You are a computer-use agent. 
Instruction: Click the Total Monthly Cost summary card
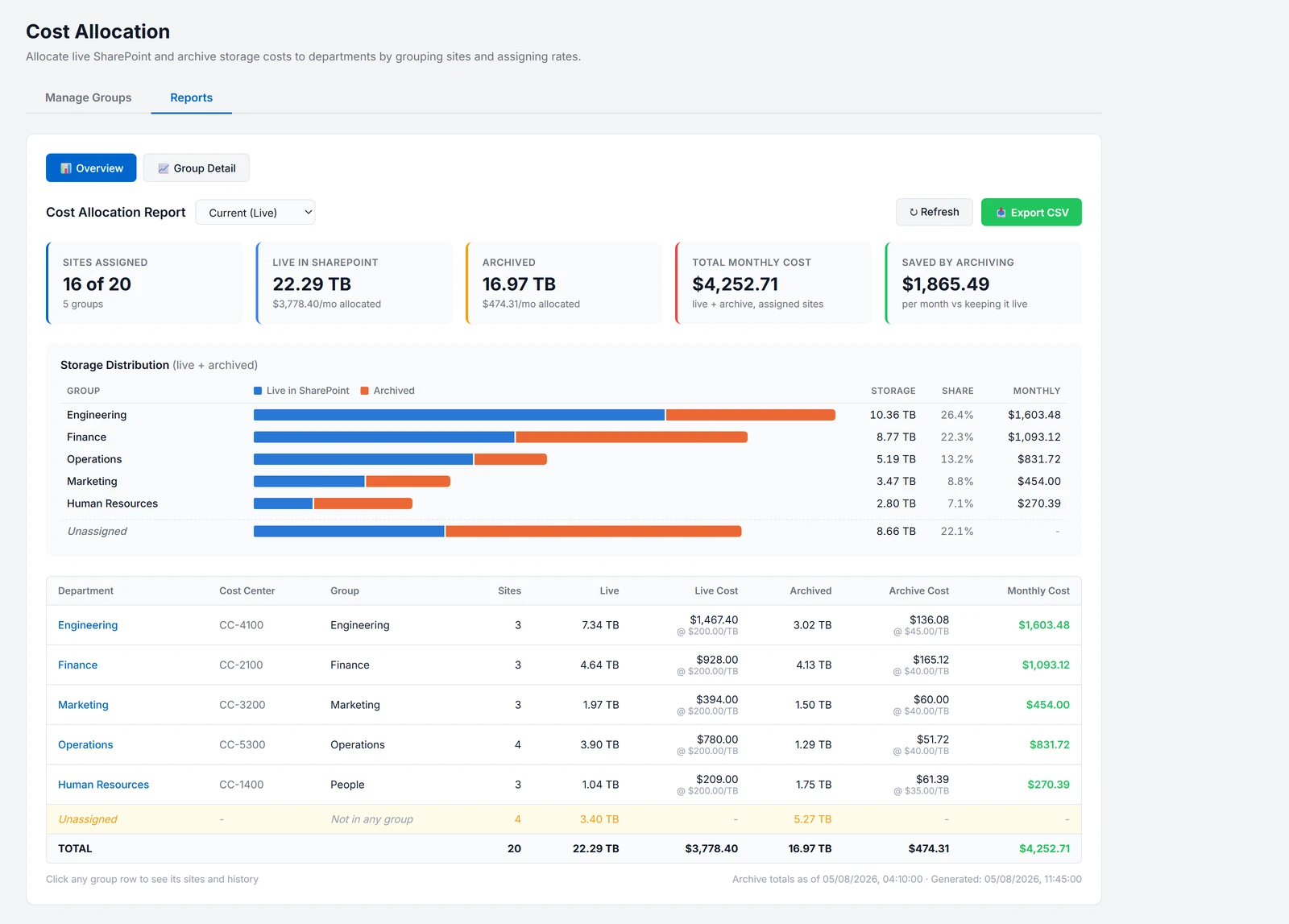click(773, 284)
